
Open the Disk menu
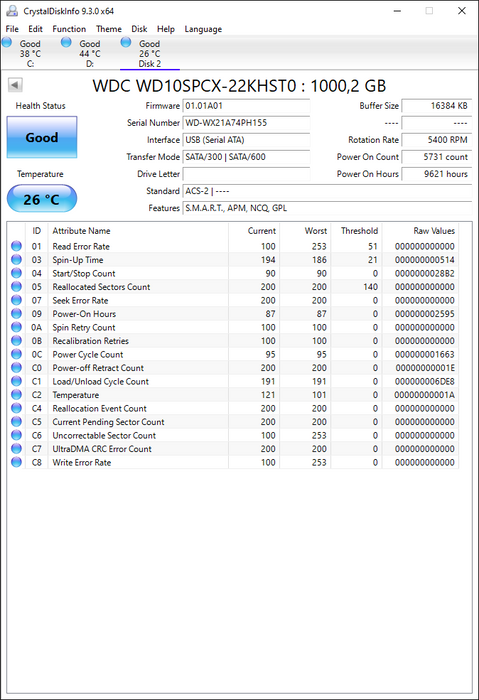tap(139, 29)
